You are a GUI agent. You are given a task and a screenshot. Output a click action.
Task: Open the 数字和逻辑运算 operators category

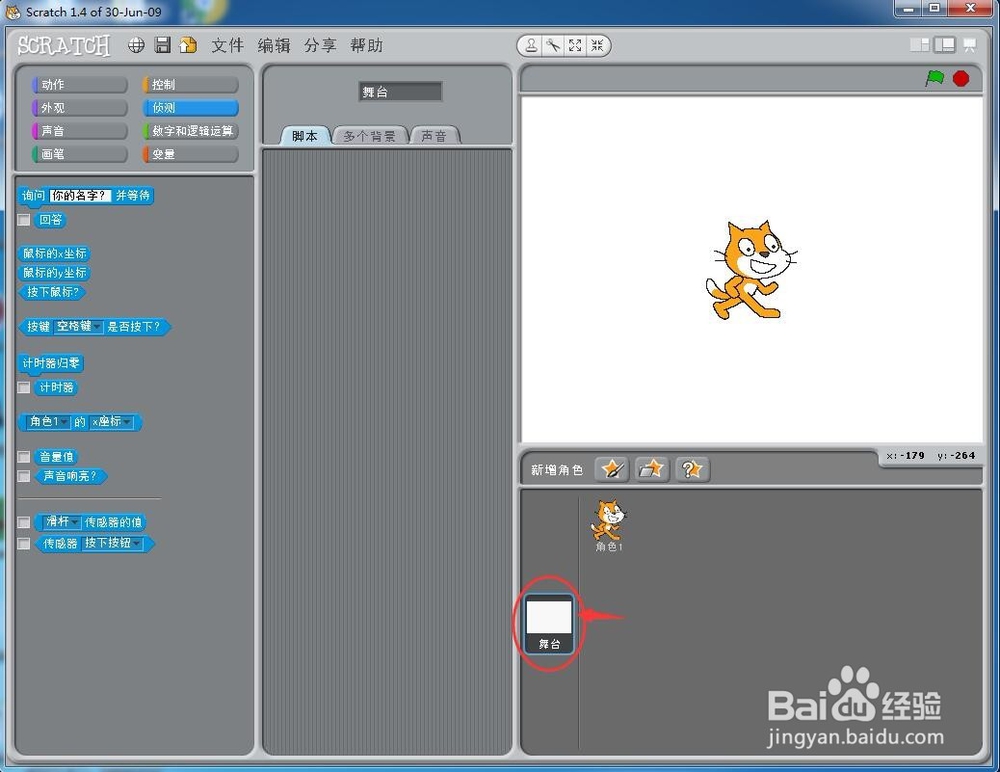click(191, 131)
